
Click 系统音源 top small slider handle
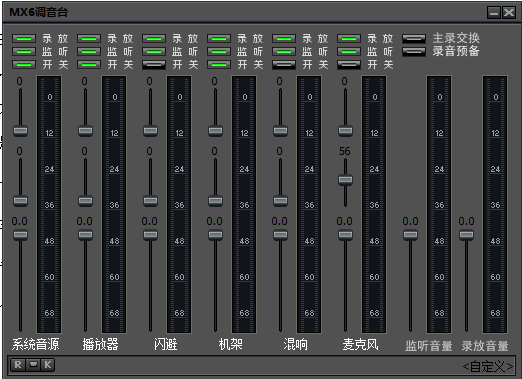20,131
